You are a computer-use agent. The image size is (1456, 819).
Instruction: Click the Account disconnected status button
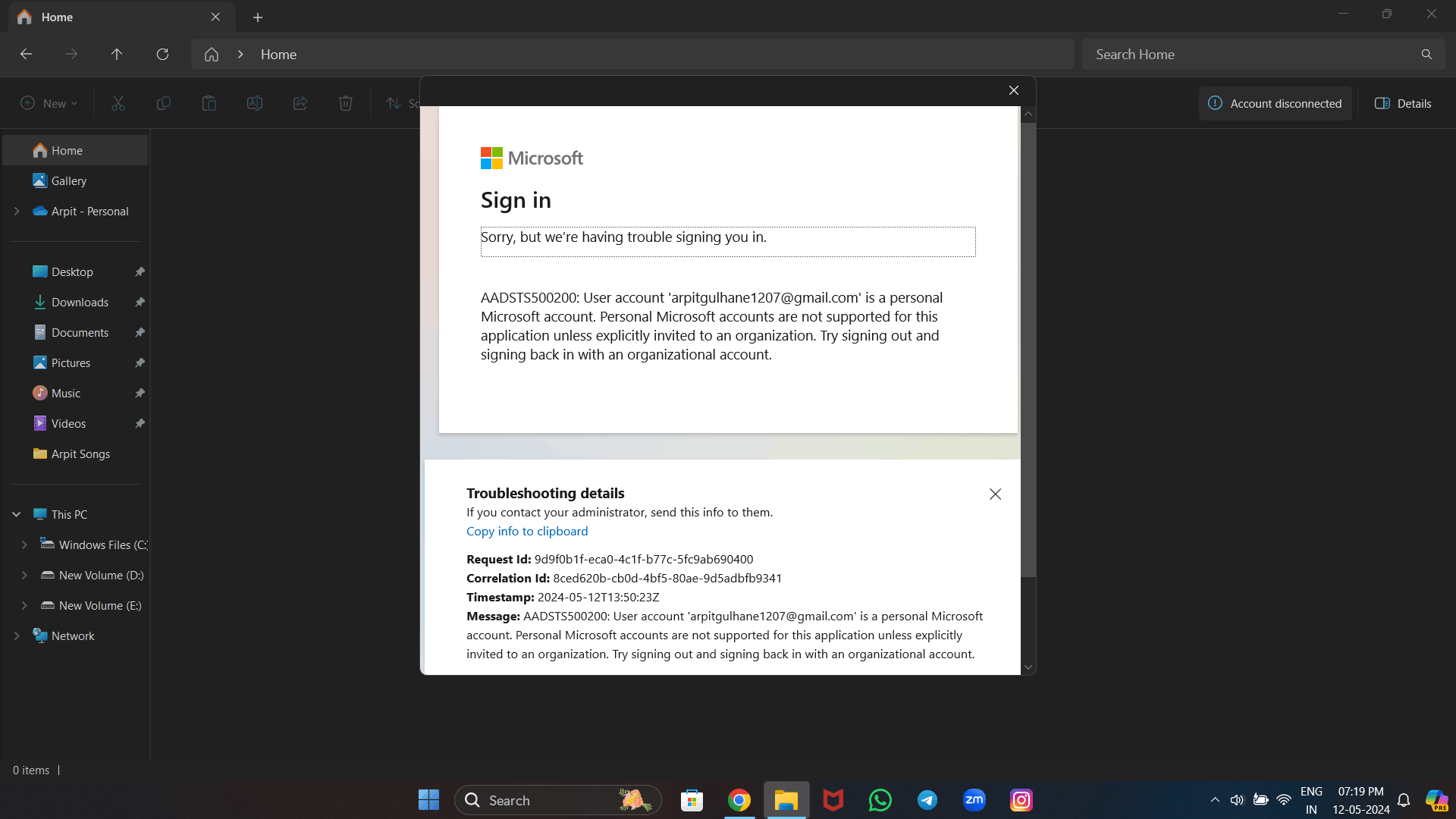point(1276,103)
